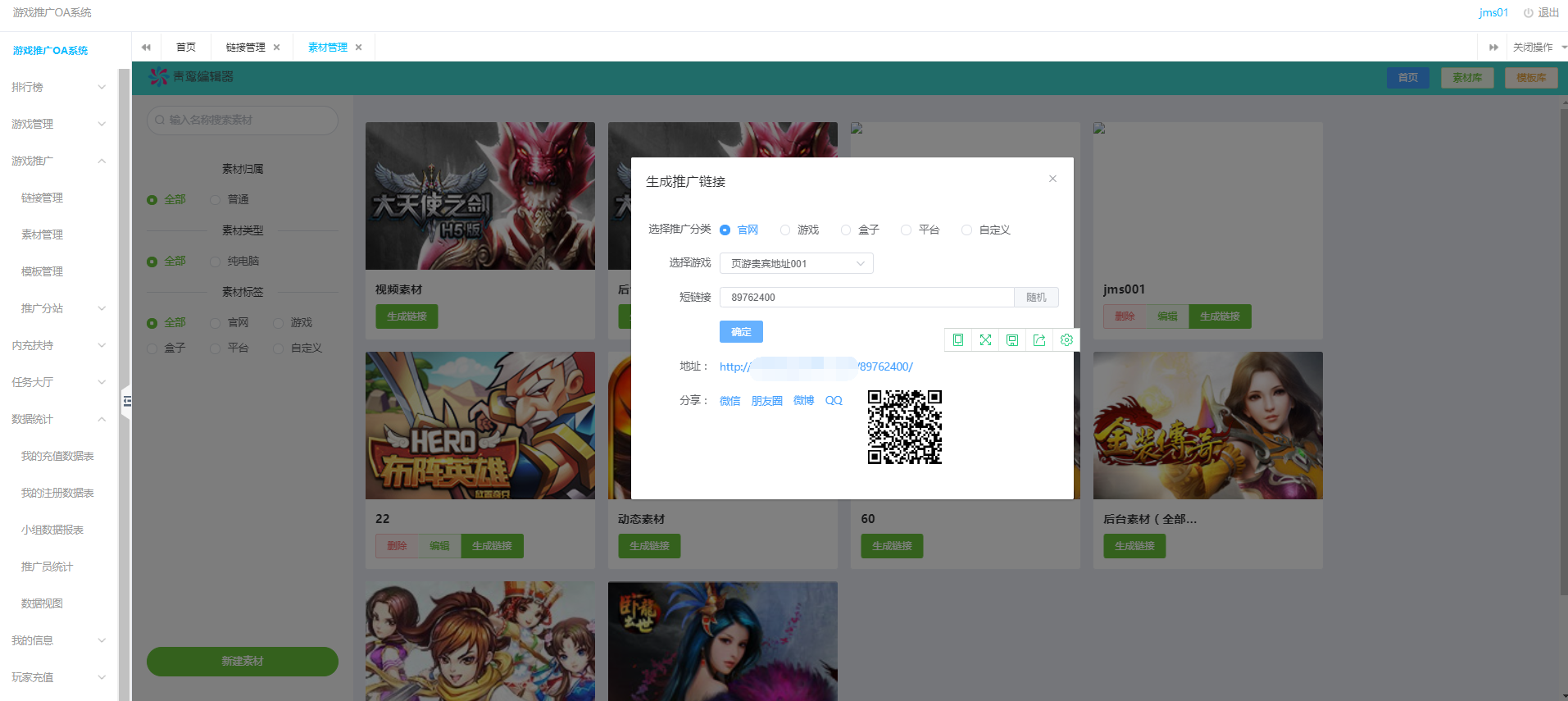Click the QR code image
Image resolution: width=1568 pixels, height=701 pixels.
click(x=904, y=427)
